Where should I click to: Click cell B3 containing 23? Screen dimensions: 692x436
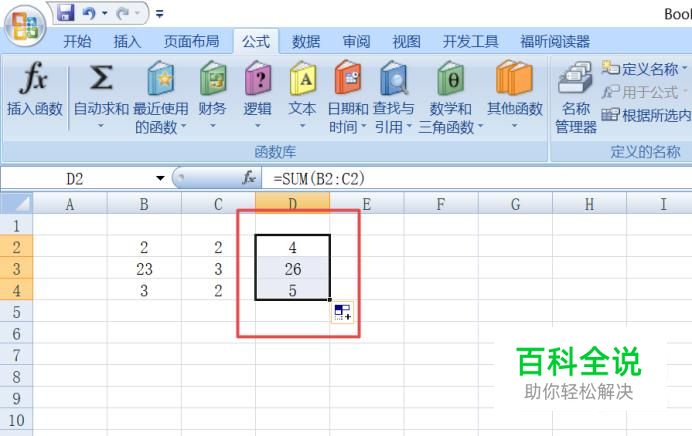144,269
